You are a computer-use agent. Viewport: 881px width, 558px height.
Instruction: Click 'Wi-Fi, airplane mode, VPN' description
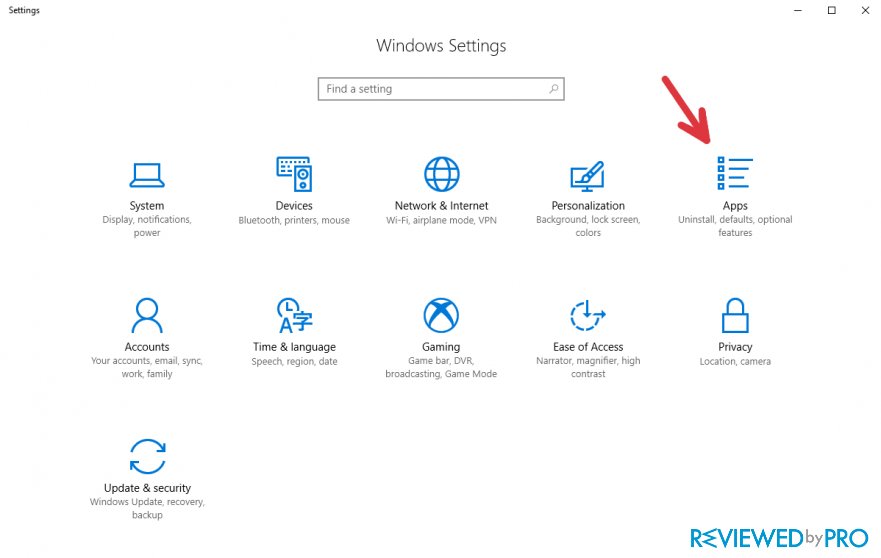[x=441, y=220]
